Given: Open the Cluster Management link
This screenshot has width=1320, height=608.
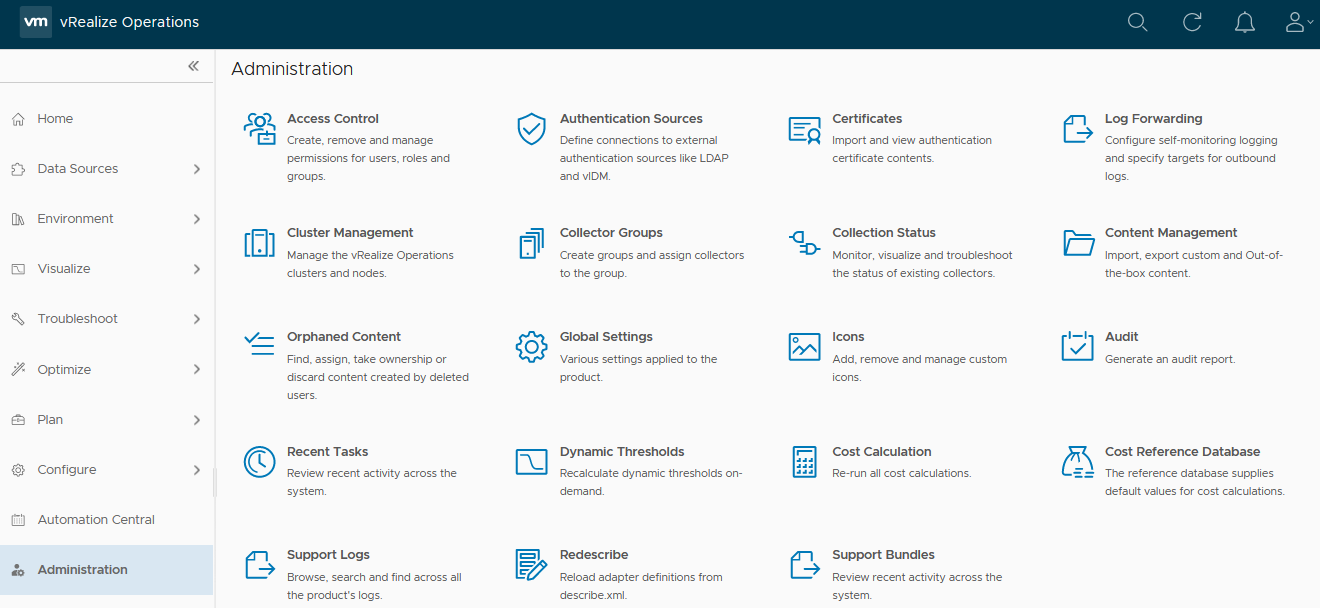Looking at the screenshot, I should click(x=350, y=233).
